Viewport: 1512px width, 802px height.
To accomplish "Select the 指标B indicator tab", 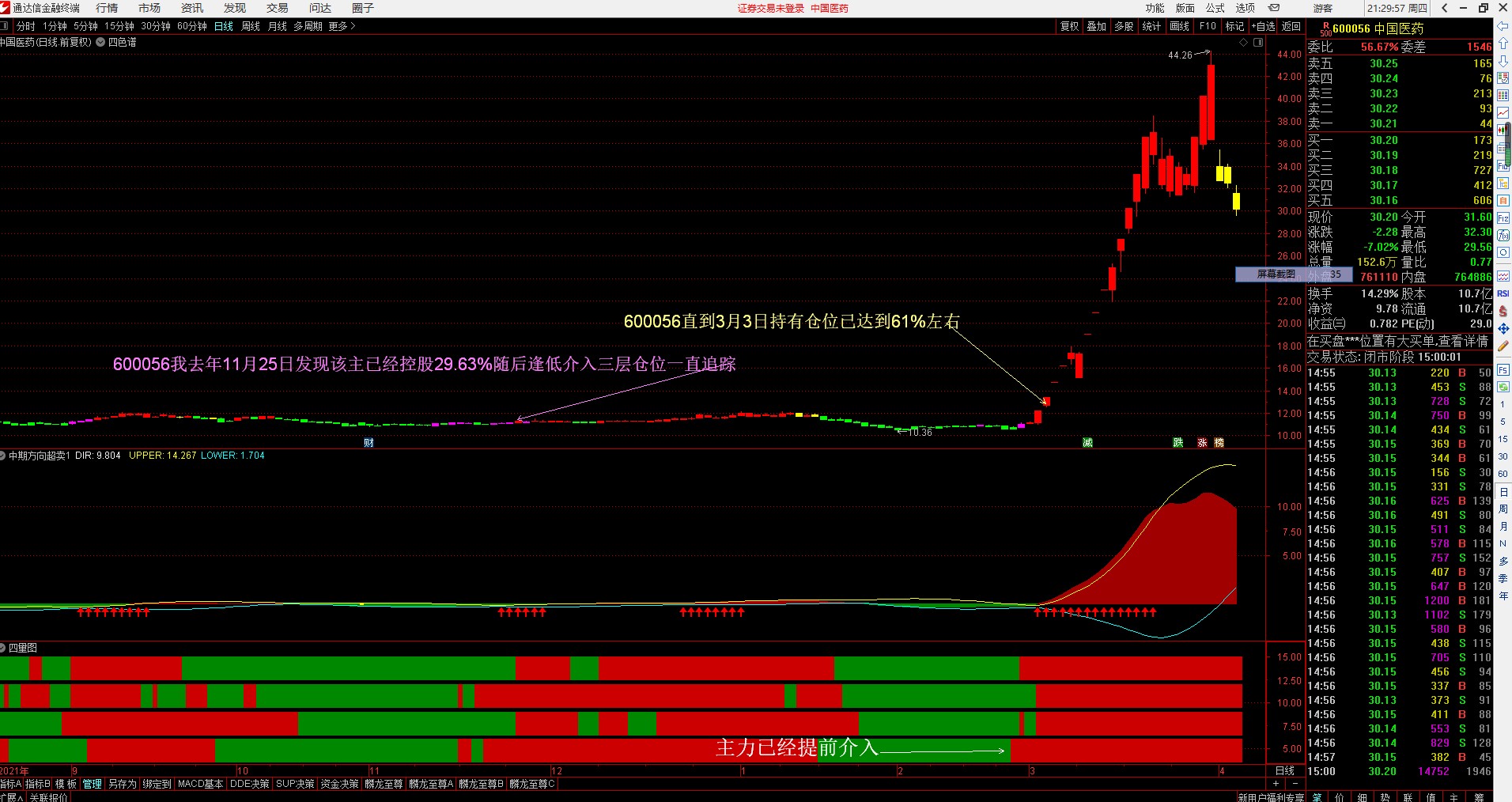I will click(x=37, y=784).
